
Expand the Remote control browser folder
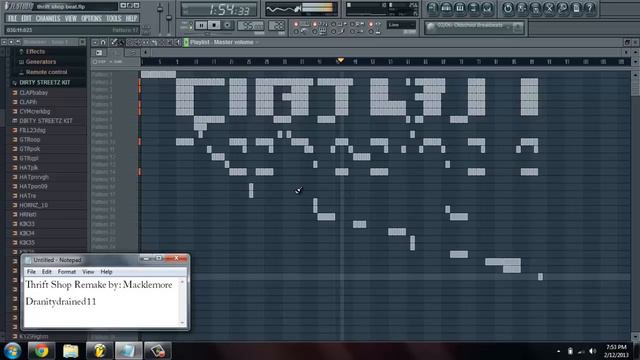[46, 72]
